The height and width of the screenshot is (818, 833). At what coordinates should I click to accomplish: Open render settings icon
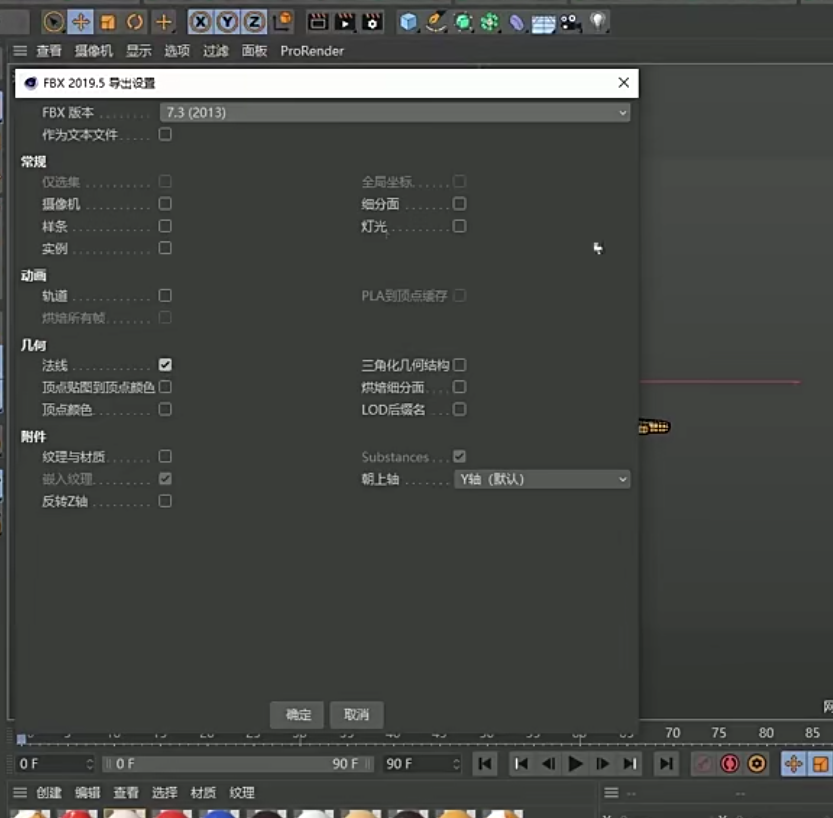click(x=372, y=22)
